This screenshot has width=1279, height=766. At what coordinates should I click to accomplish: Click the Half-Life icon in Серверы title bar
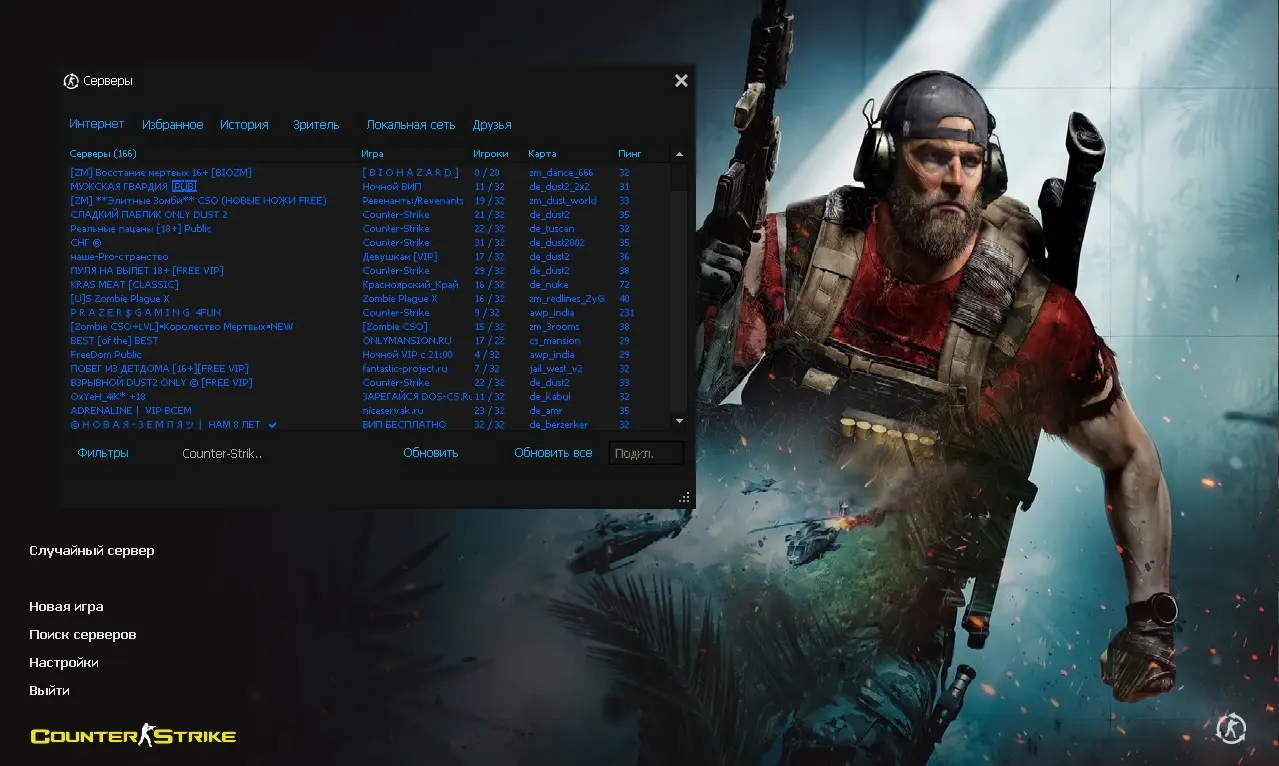pos(70,81)
